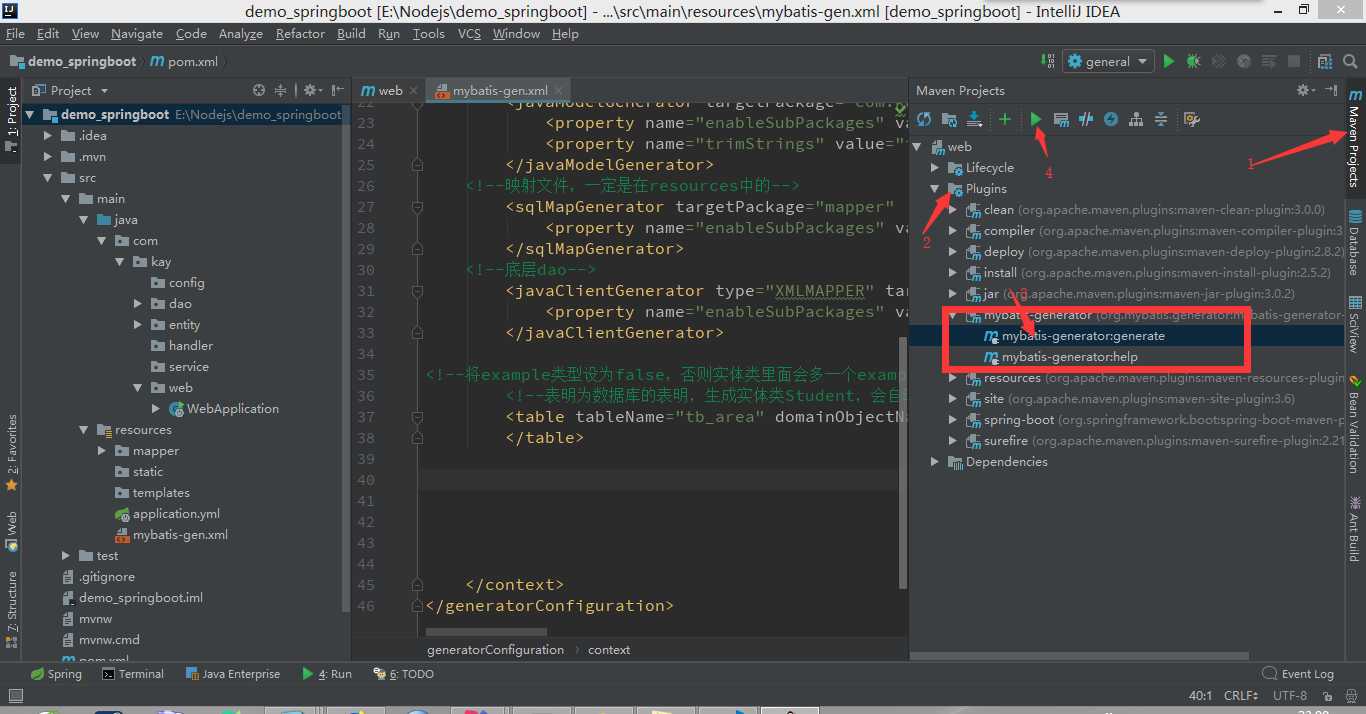Hide the Maven Projects panel
Image resolution: width=1366 pixels, height=714 pixels.
[1331, 90]
